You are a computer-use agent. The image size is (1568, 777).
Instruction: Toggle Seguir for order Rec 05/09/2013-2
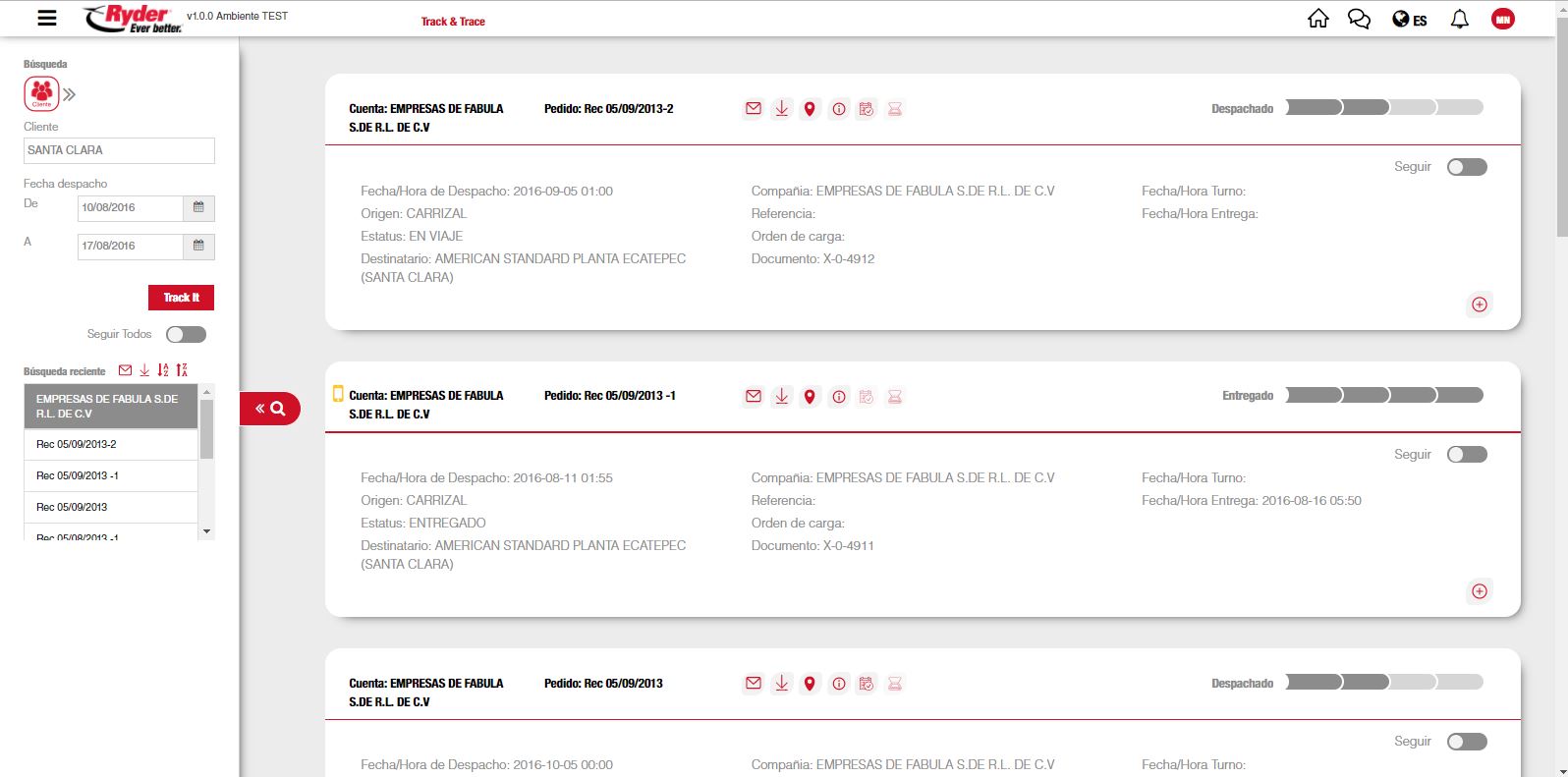click(x=1467, y=167)
